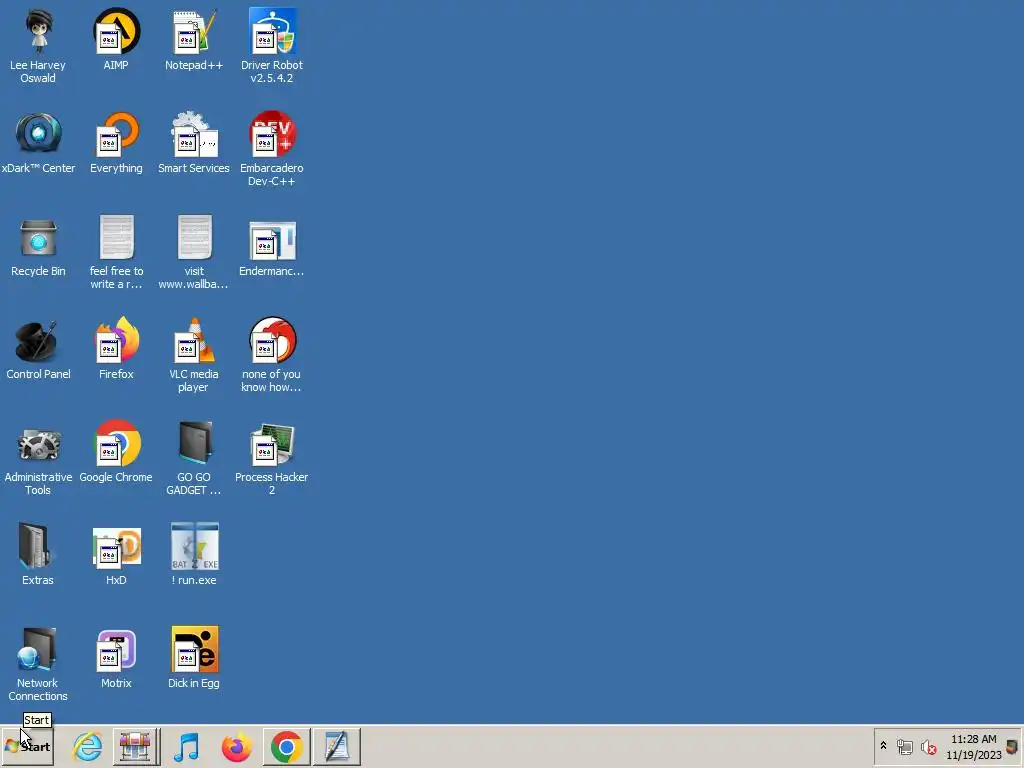
Task: Select the 'feel free to write a r...' file
Action: click(x=116, y=253)
